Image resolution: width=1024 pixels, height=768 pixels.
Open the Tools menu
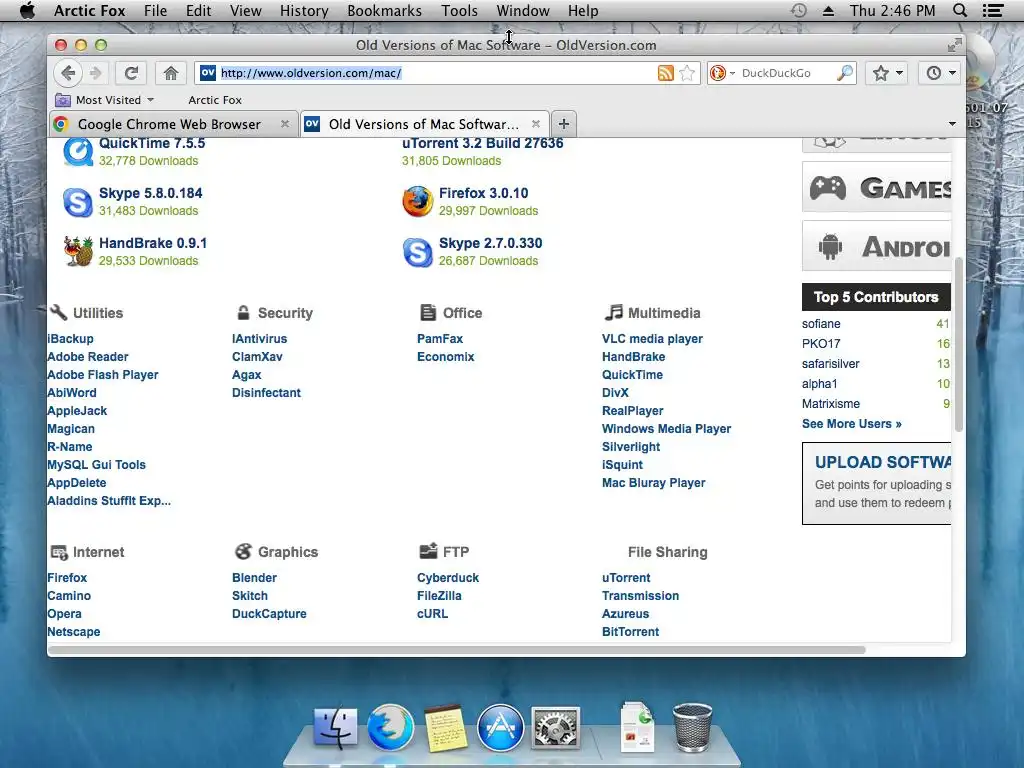click(459, 10)
